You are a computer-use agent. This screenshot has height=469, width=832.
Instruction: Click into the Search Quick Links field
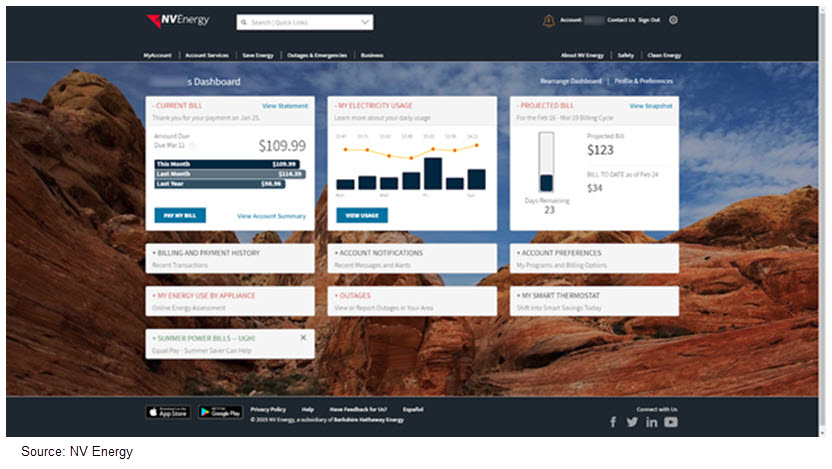point(305,22)
